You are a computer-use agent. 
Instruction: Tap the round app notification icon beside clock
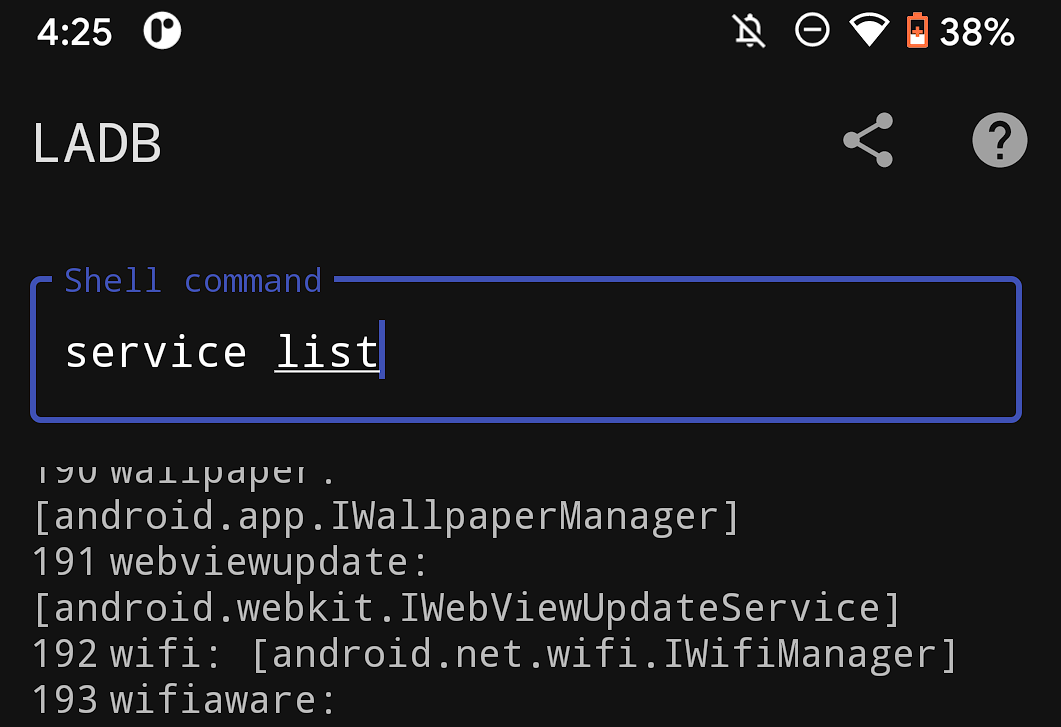(162, 31)
